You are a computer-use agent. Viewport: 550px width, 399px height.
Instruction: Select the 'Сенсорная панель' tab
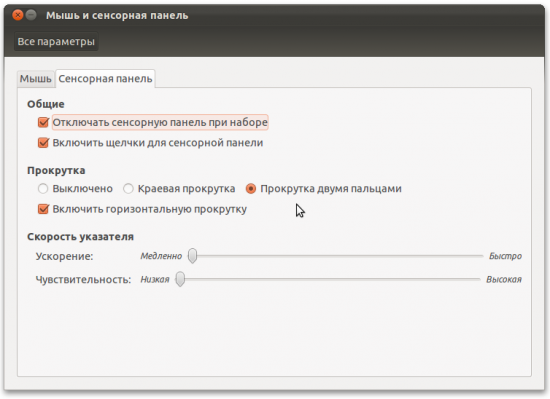click(105, 79)
